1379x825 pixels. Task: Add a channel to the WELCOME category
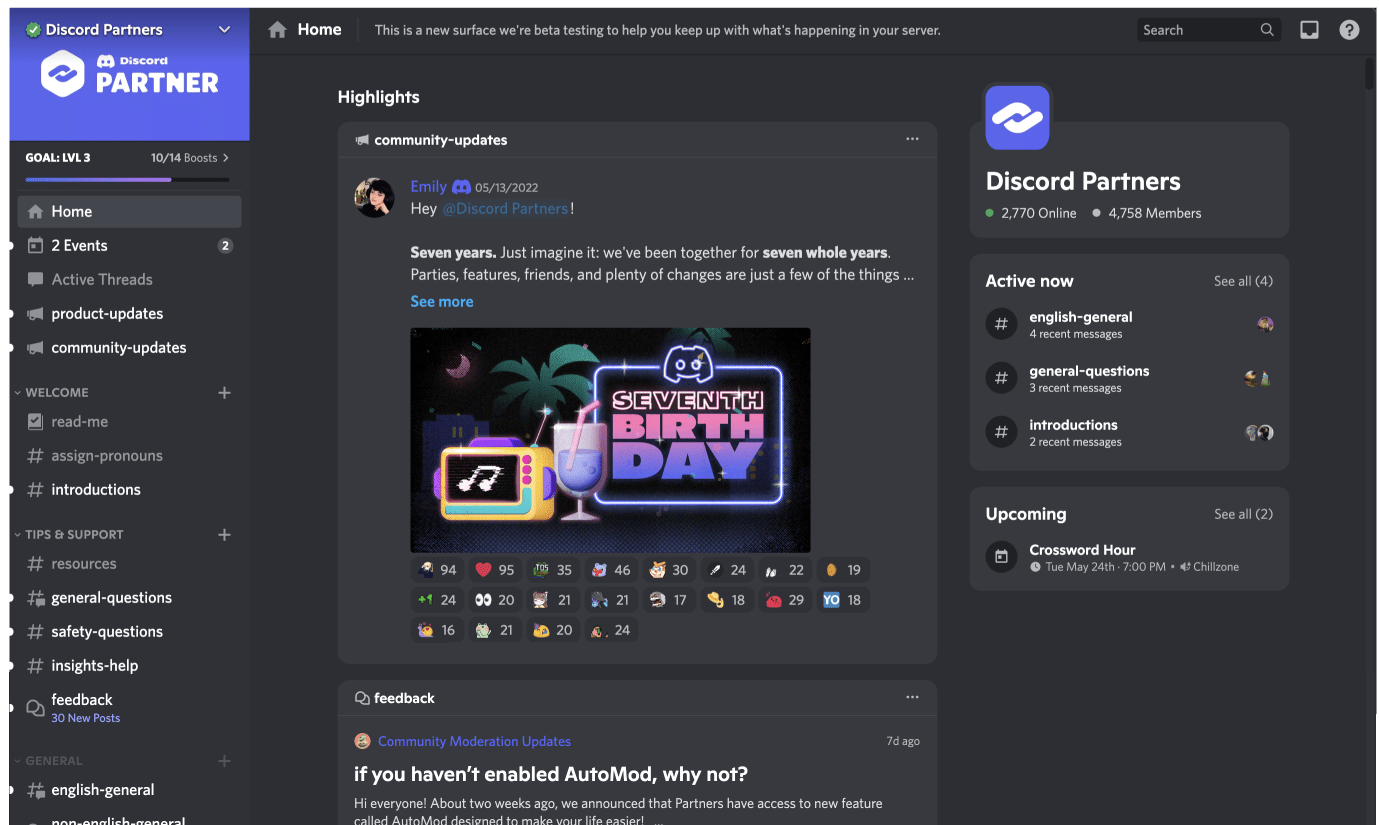(224, 393)
